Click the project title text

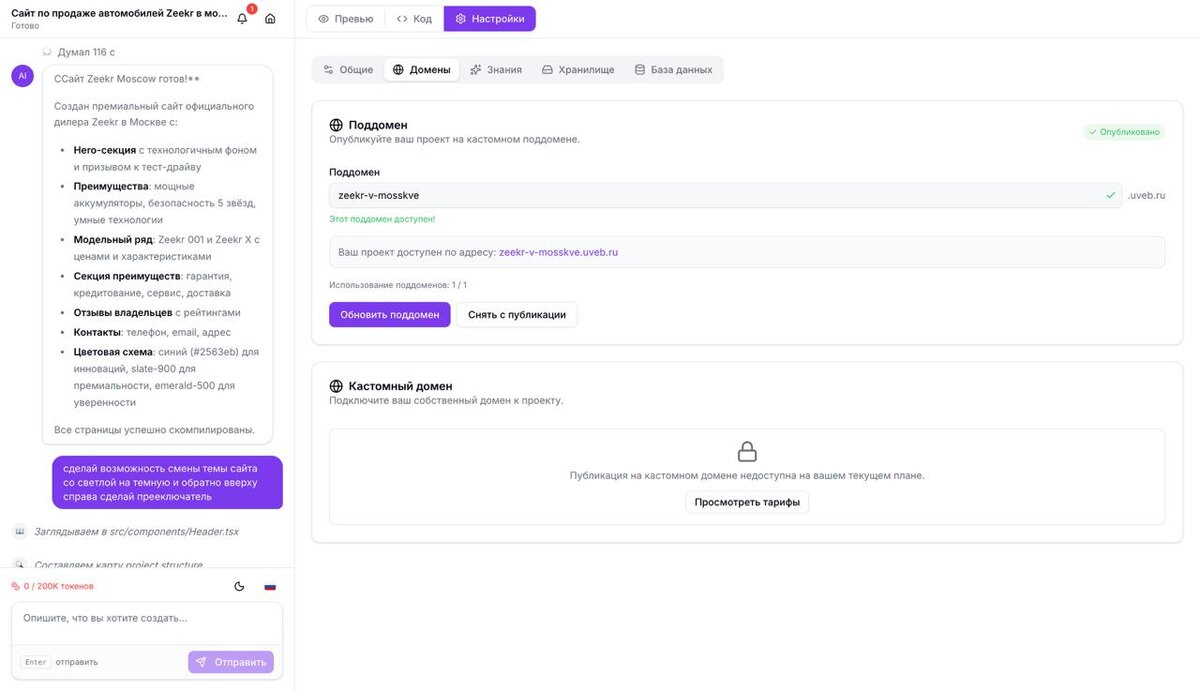coord(119,14)
